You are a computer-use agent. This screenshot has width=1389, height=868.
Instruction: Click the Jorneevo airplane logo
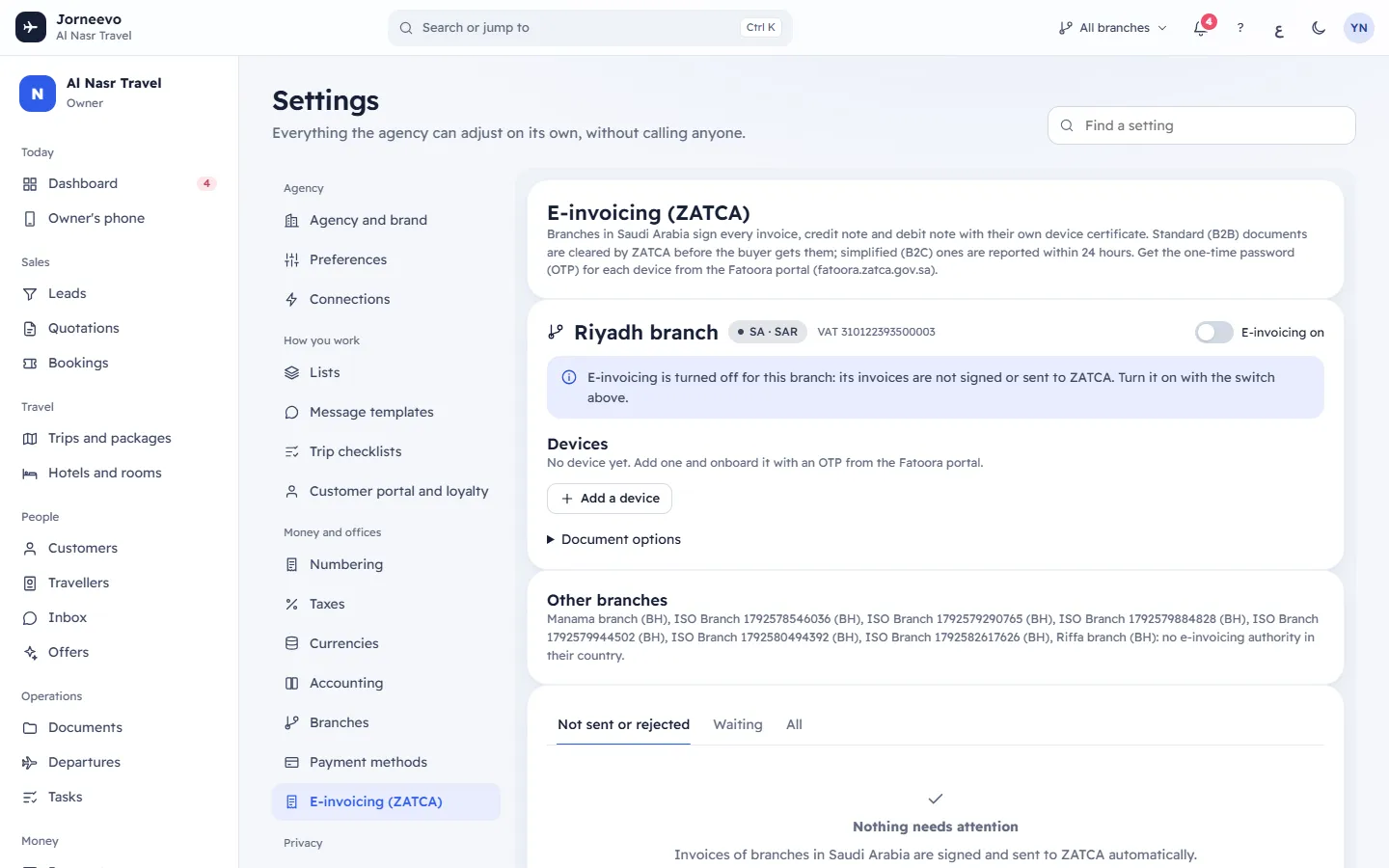coord(31,27)
